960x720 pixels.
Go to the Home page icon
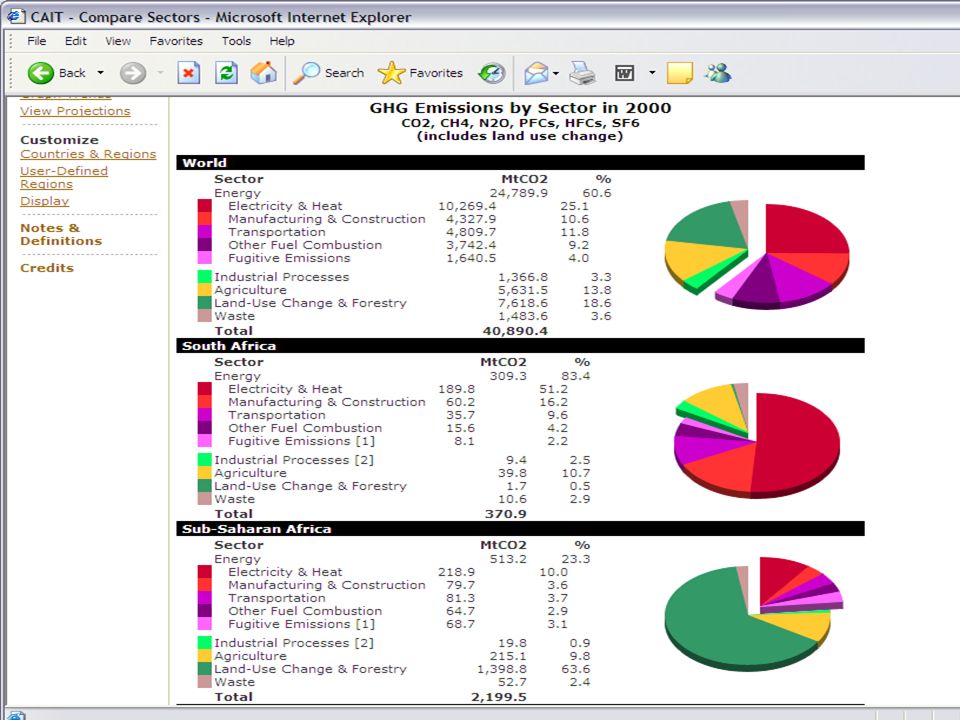tap(264, 73)
